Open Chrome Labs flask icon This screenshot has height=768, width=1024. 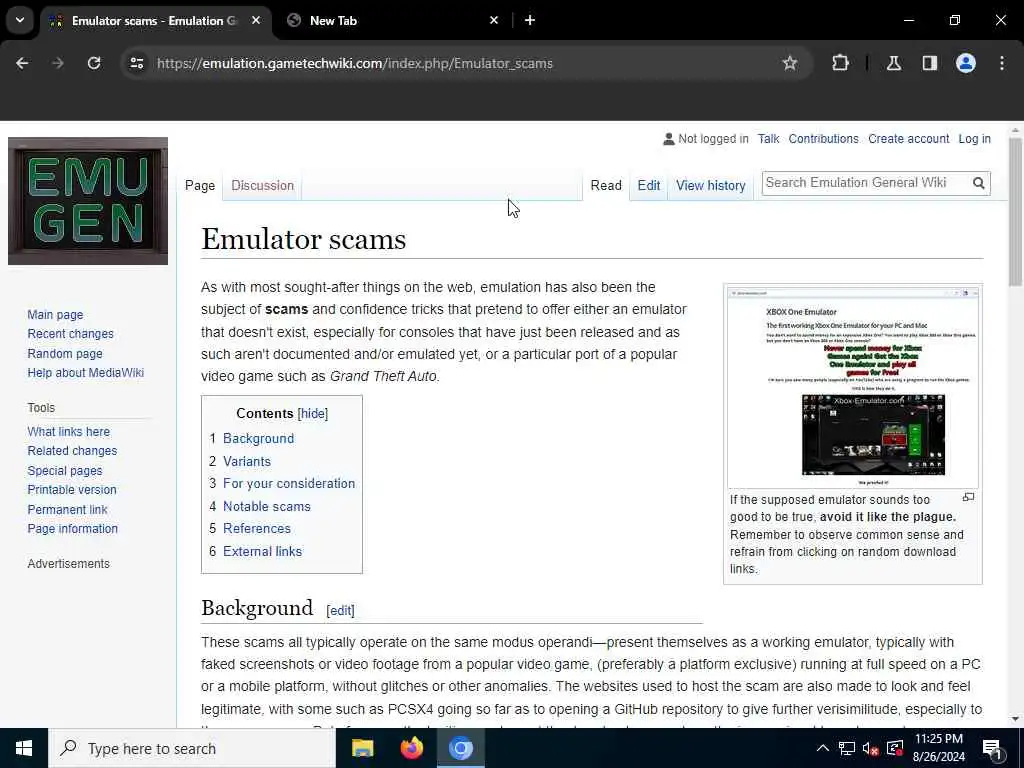(894, 63)
